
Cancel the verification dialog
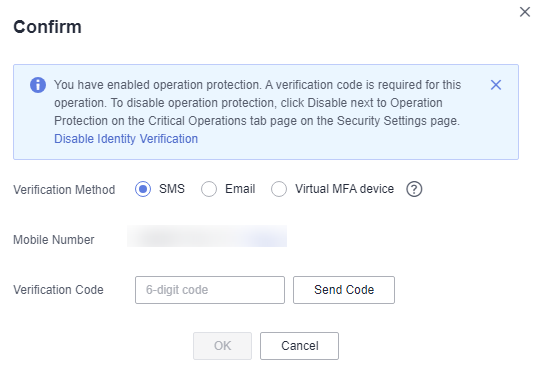pyautogui.click(x=300, y=346)
